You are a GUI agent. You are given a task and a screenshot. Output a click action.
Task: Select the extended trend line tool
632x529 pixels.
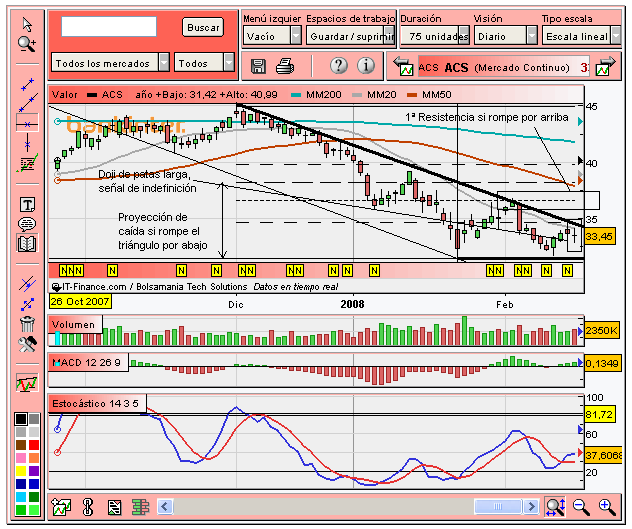coord(27,102)
